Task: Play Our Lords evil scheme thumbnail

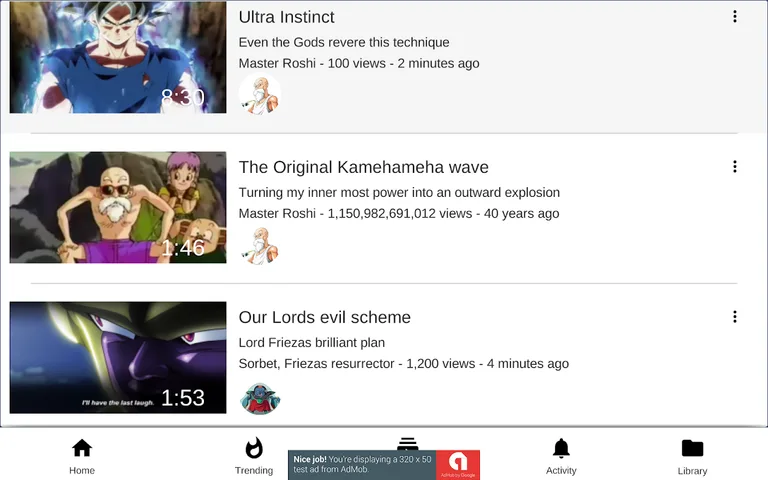Action: tap(118, 358)
